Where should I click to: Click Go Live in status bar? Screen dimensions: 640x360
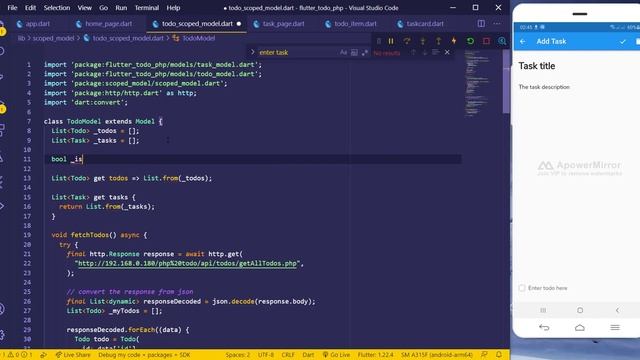tap(336, 355)
